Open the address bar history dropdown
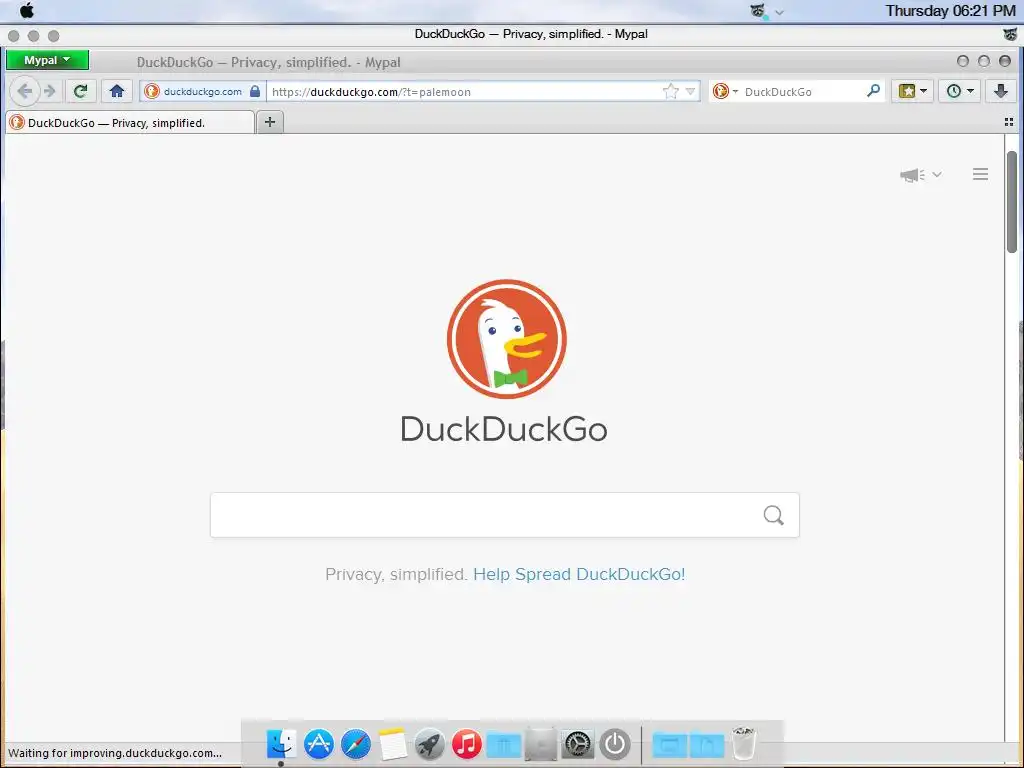Image resolution: width=1024 pixels, height=768 pixels. [x=690, y=91]
